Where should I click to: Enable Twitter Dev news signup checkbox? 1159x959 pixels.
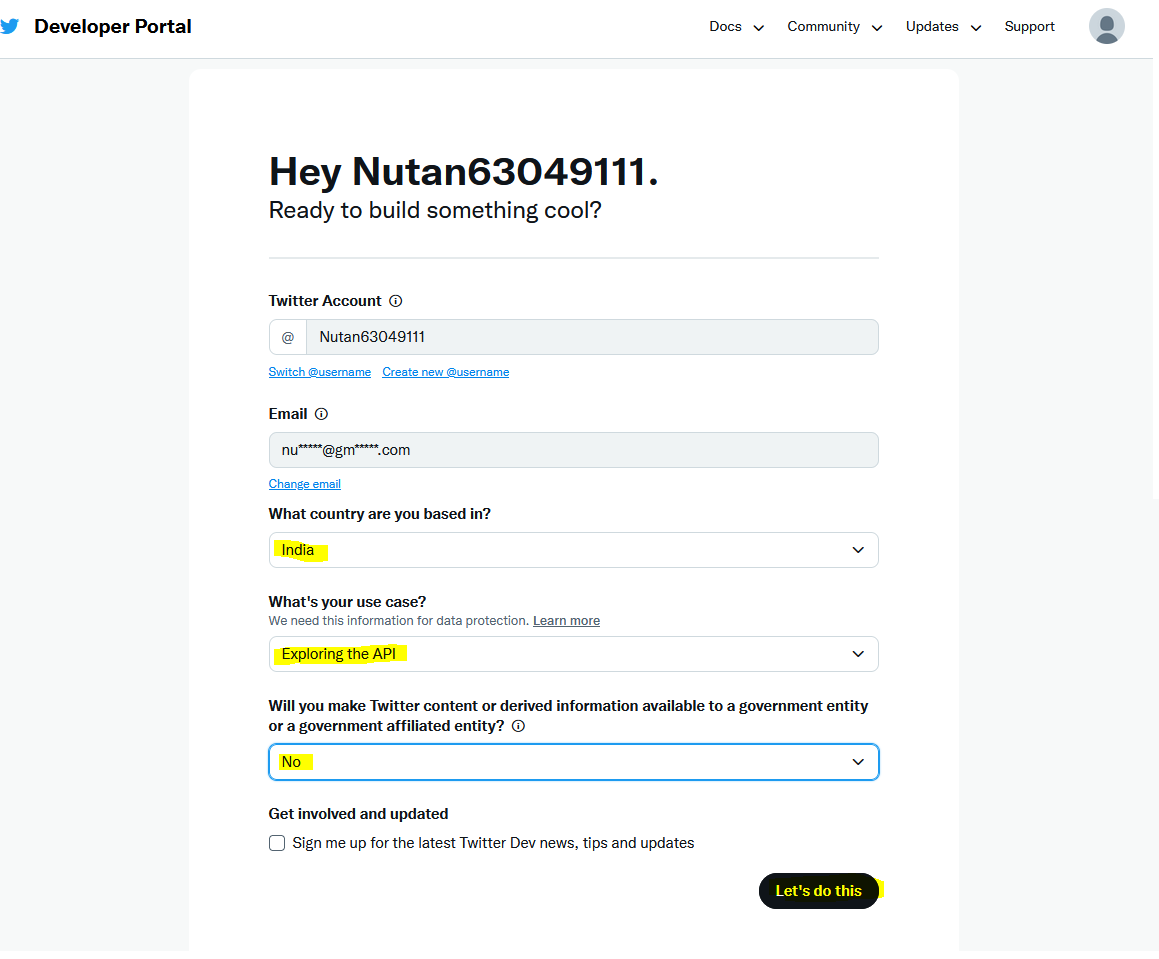277,843
